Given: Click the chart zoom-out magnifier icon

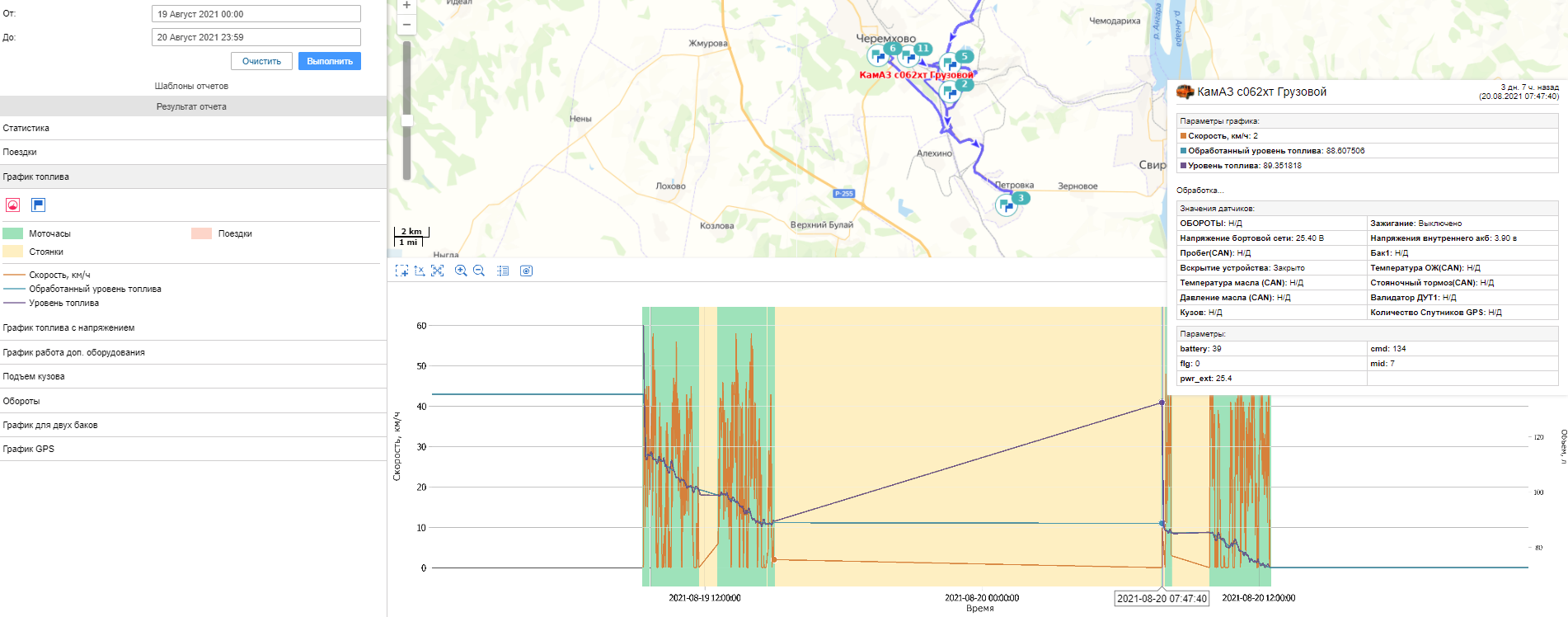Looking at the screenshot, I should pyautogui.click(x=479, y=271).
